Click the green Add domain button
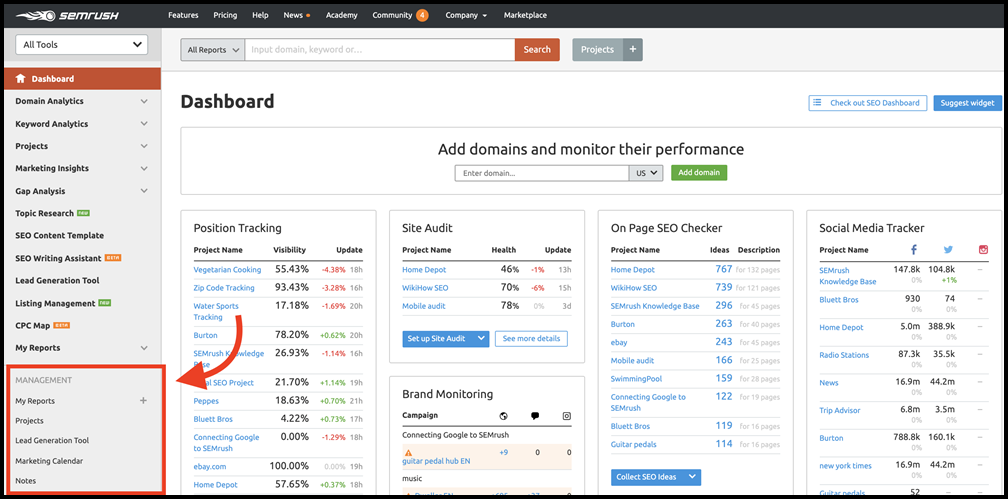This screenshot has height=499, width=1008. tap(699, 173)
